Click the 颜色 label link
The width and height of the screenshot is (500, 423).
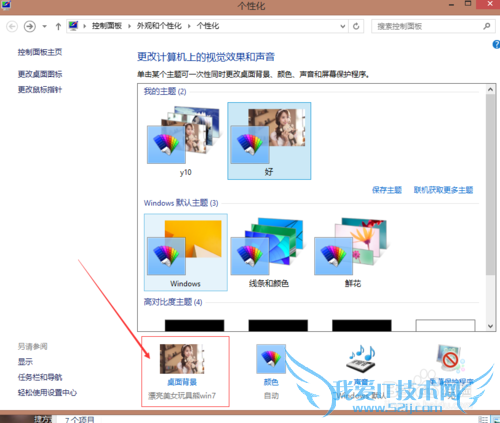[271, 382]
